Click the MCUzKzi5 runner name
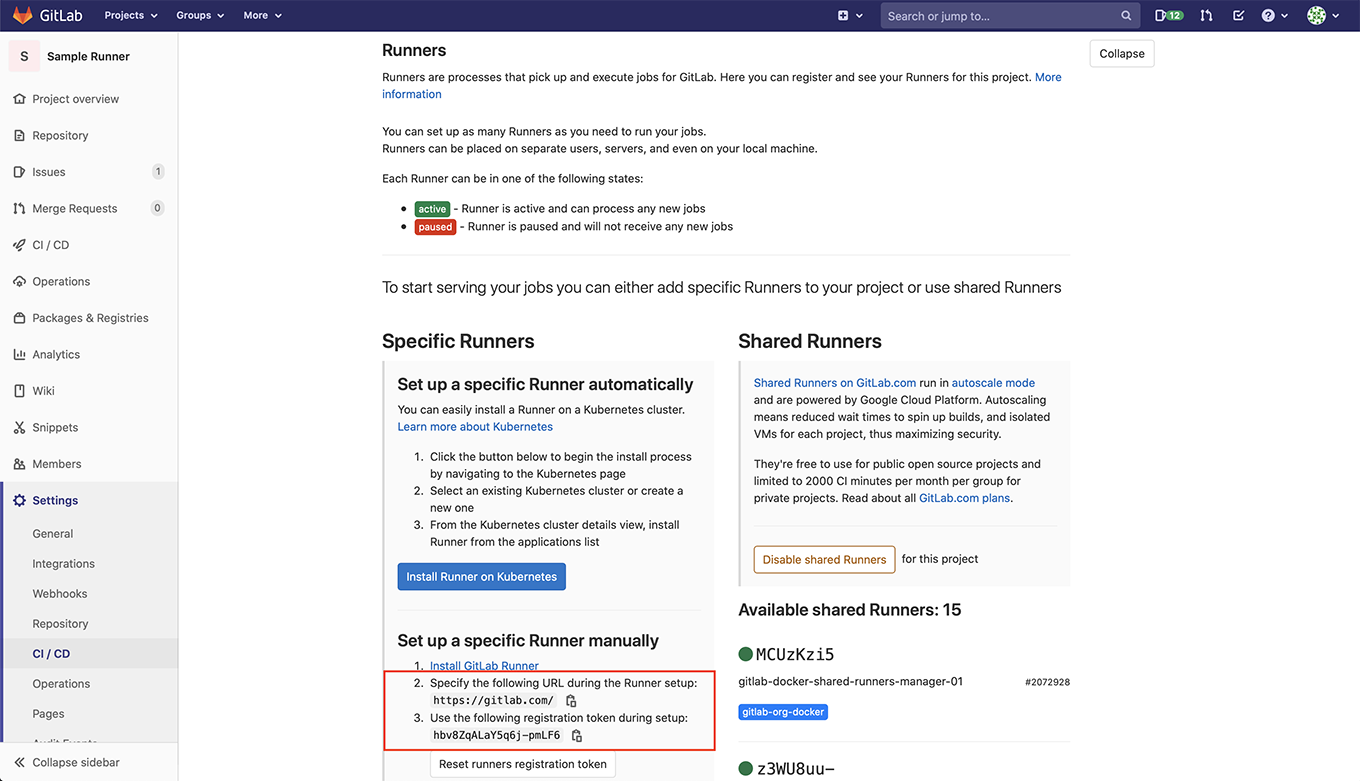Image resolution: width=1360 pixels, height=781 pixels. coord(795,655)
